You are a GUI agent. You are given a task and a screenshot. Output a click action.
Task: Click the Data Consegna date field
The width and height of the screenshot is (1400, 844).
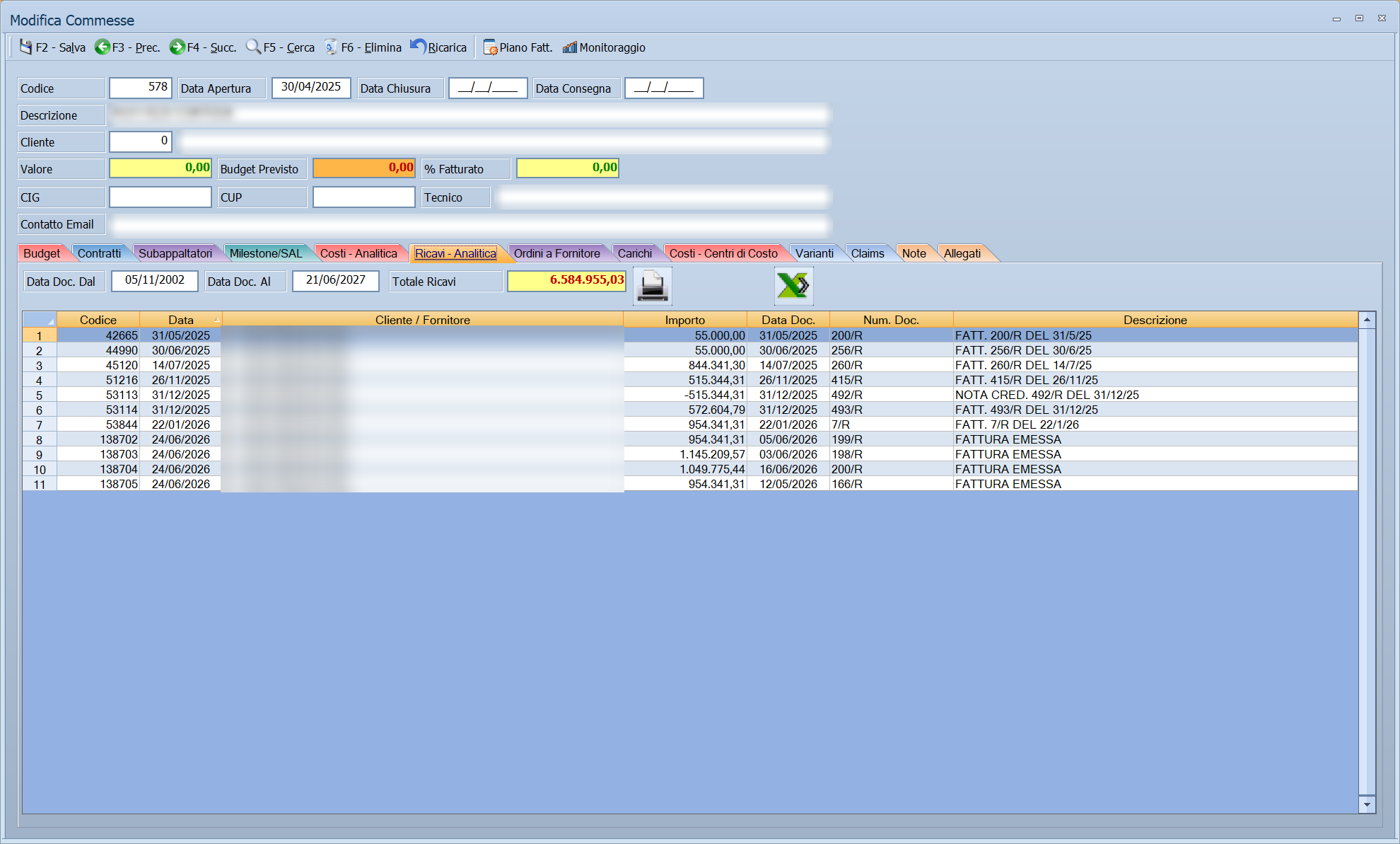(664, 88)
